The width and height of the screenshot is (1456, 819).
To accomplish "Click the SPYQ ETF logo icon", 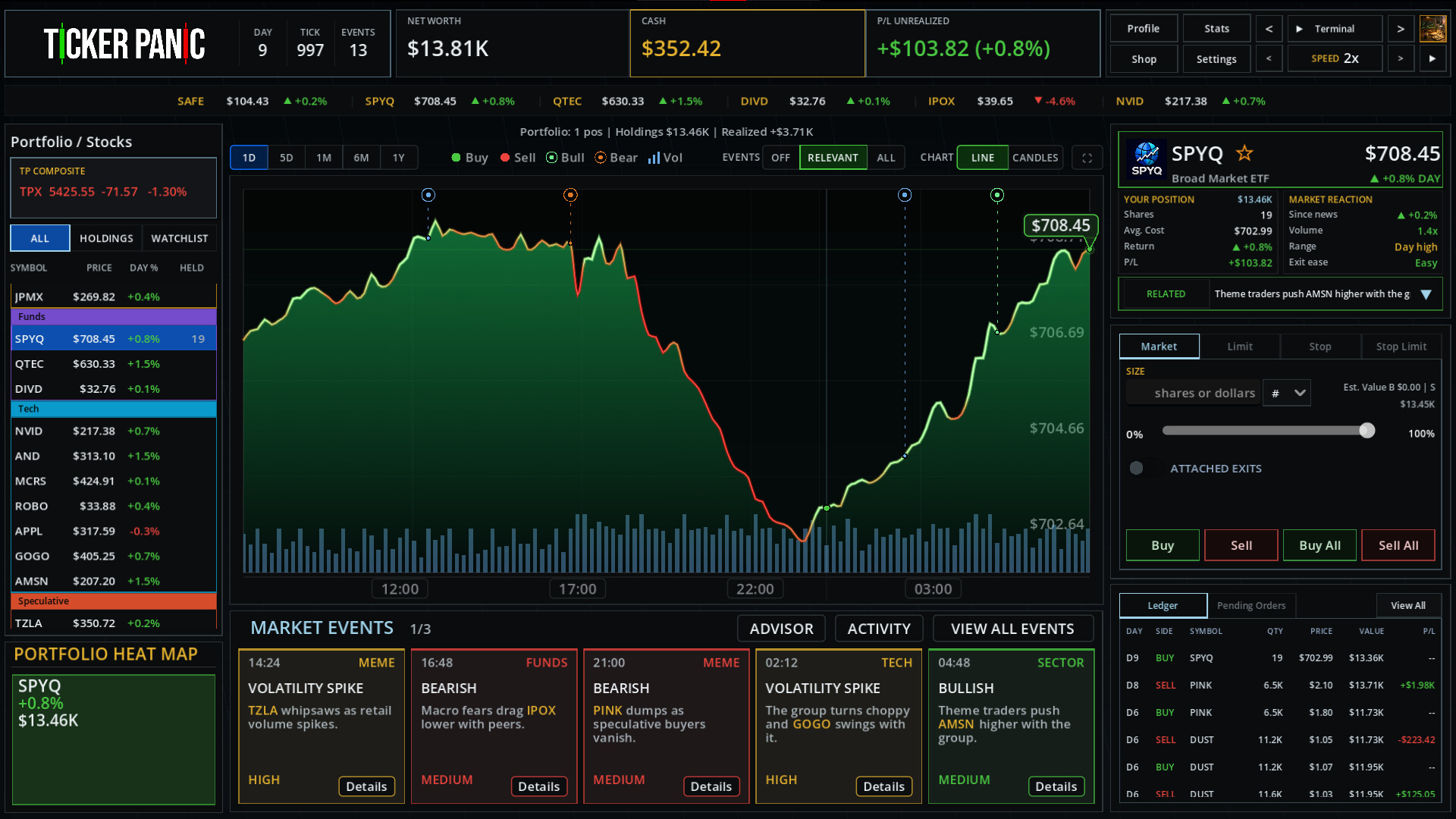I will tap(1147, 158).
